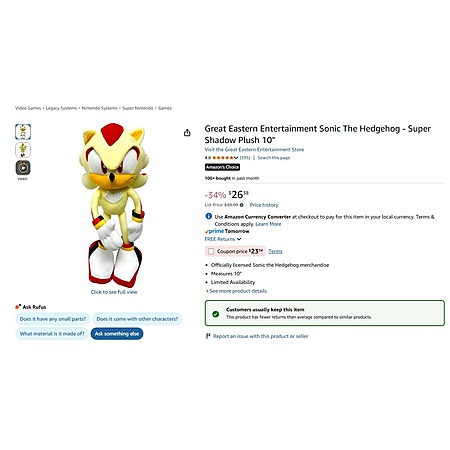Click the share icon beside product image
Screen dimensions: 450x450
pos(187,133)
